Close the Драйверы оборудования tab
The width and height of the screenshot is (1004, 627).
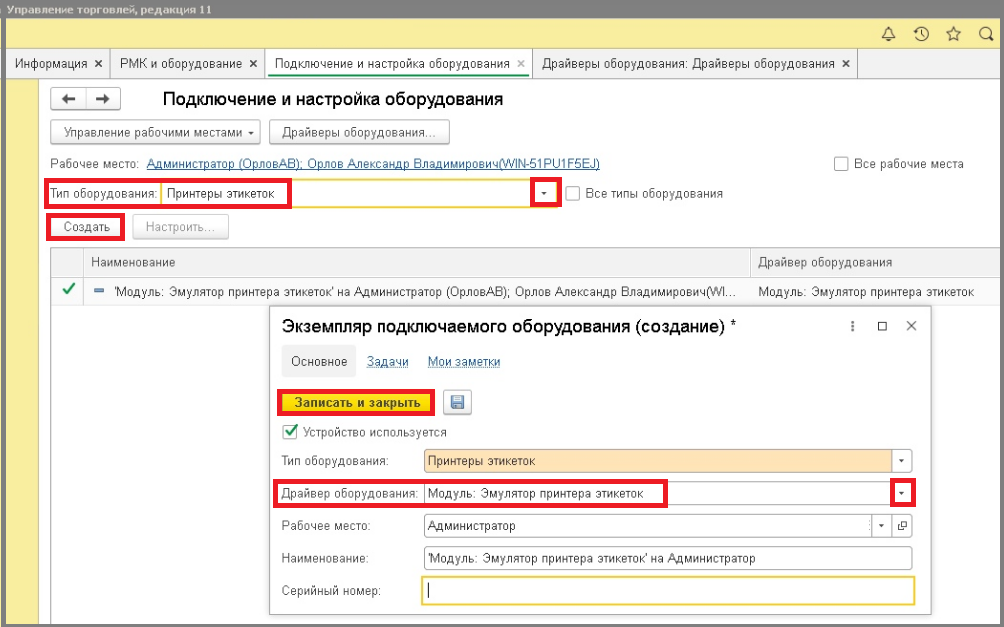pos(846,63)
